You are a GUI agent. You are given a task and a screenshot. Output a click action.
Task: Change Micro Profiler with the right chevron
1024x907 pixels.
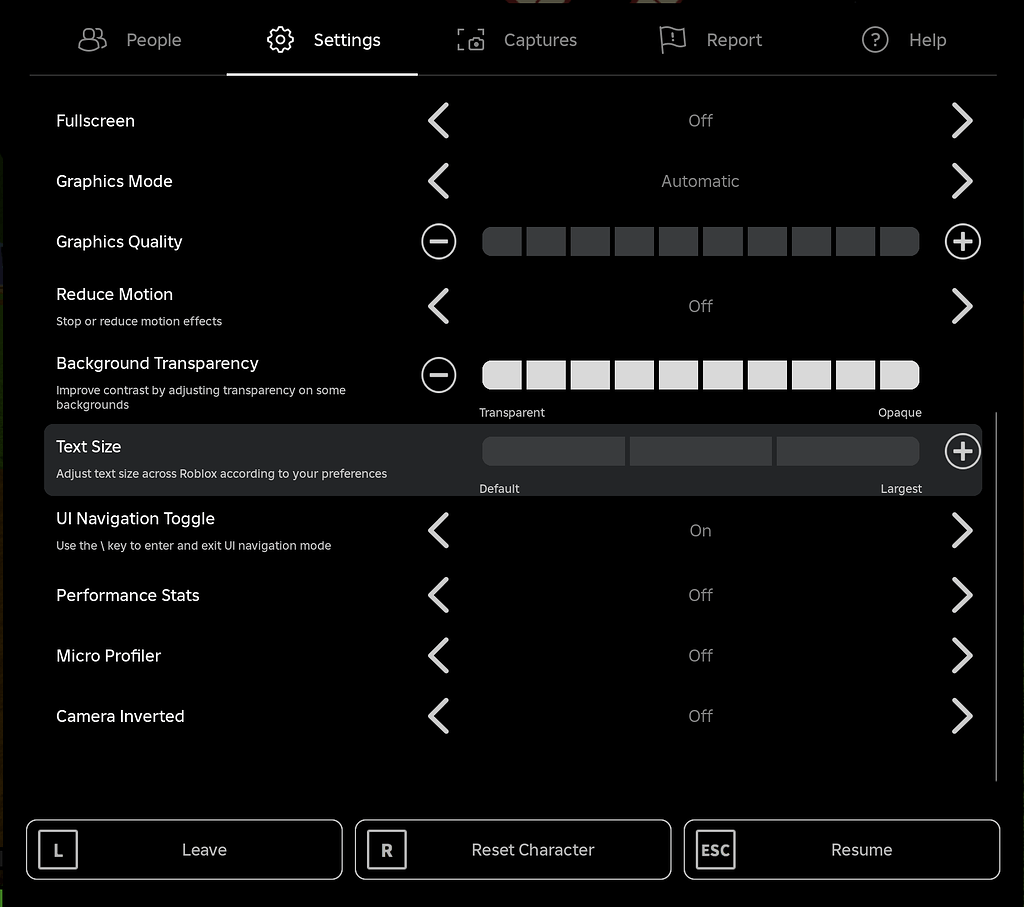pos(962,656)
